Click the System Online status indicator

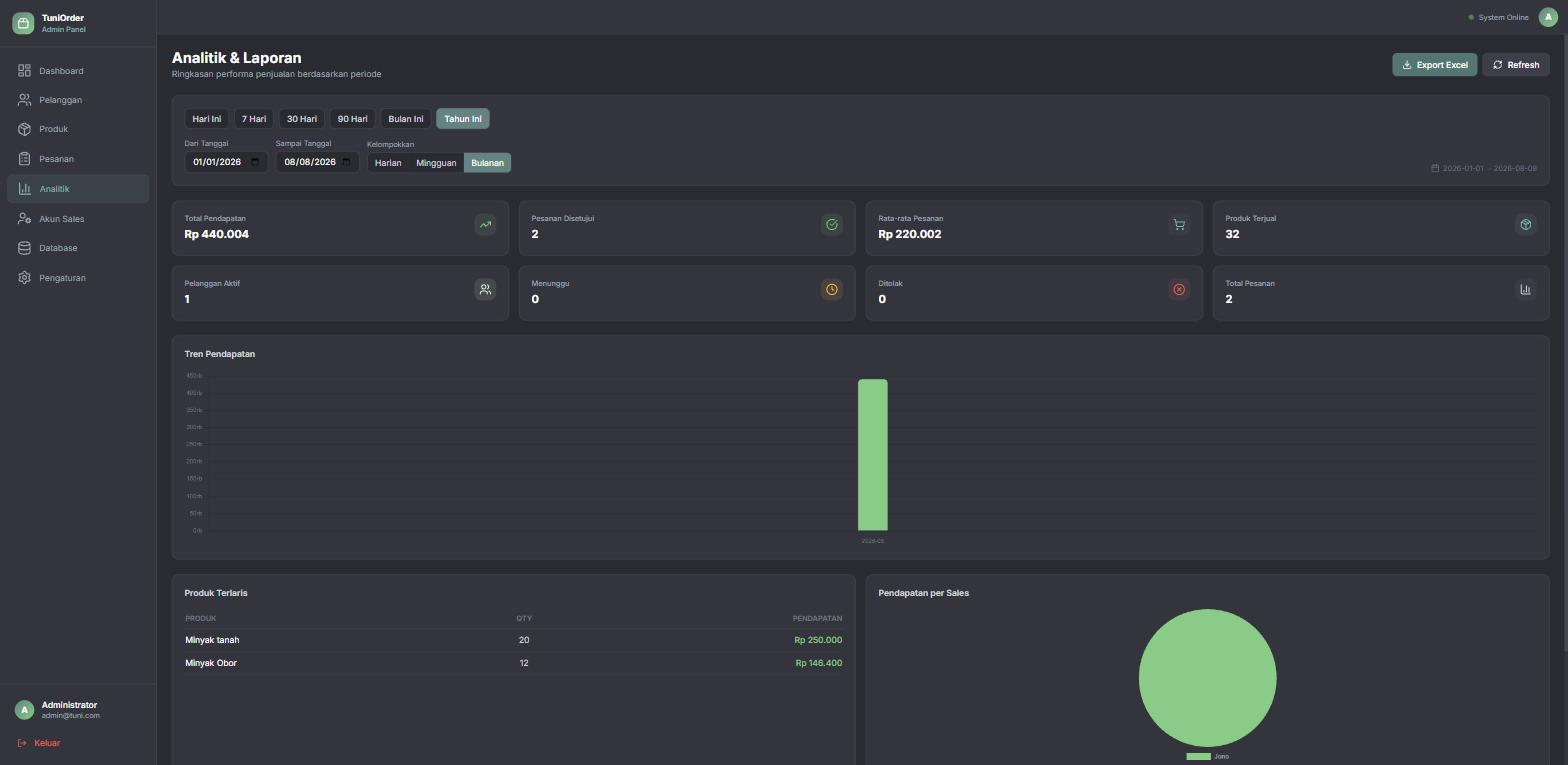(1498, 17)
